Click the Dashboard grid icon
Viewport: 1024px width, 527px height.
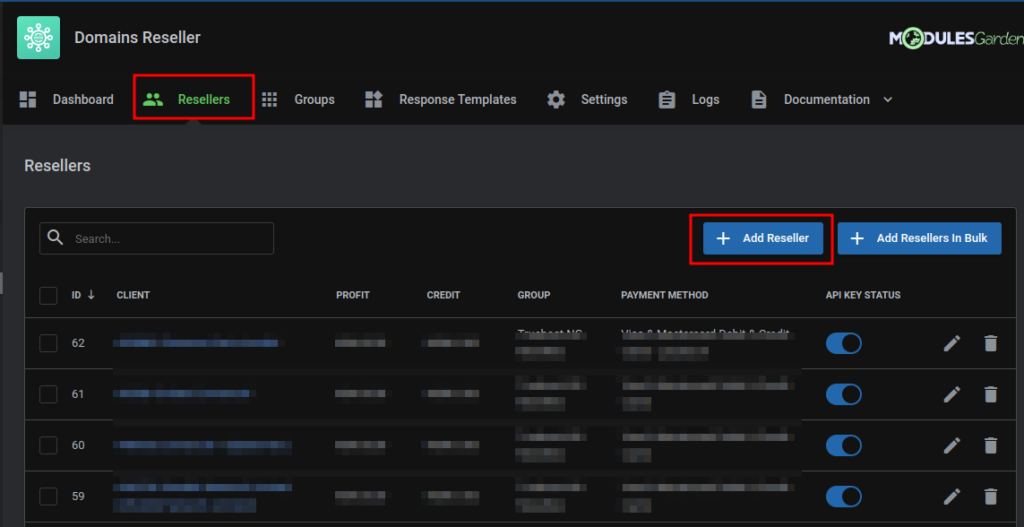[27, 100]
